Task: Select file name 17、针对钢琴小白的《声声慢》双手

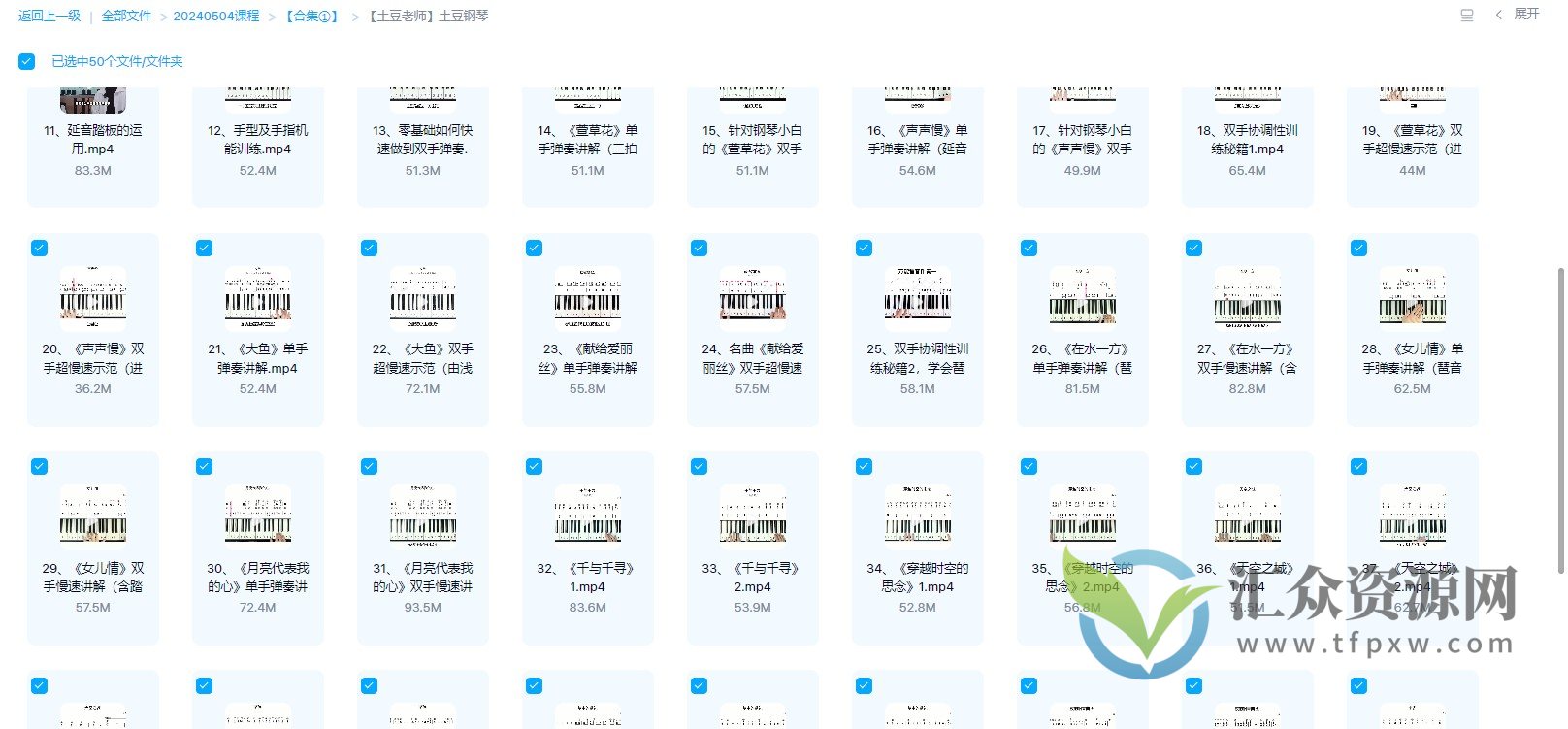Action: pyautogui.click(x=1083, y=140)
